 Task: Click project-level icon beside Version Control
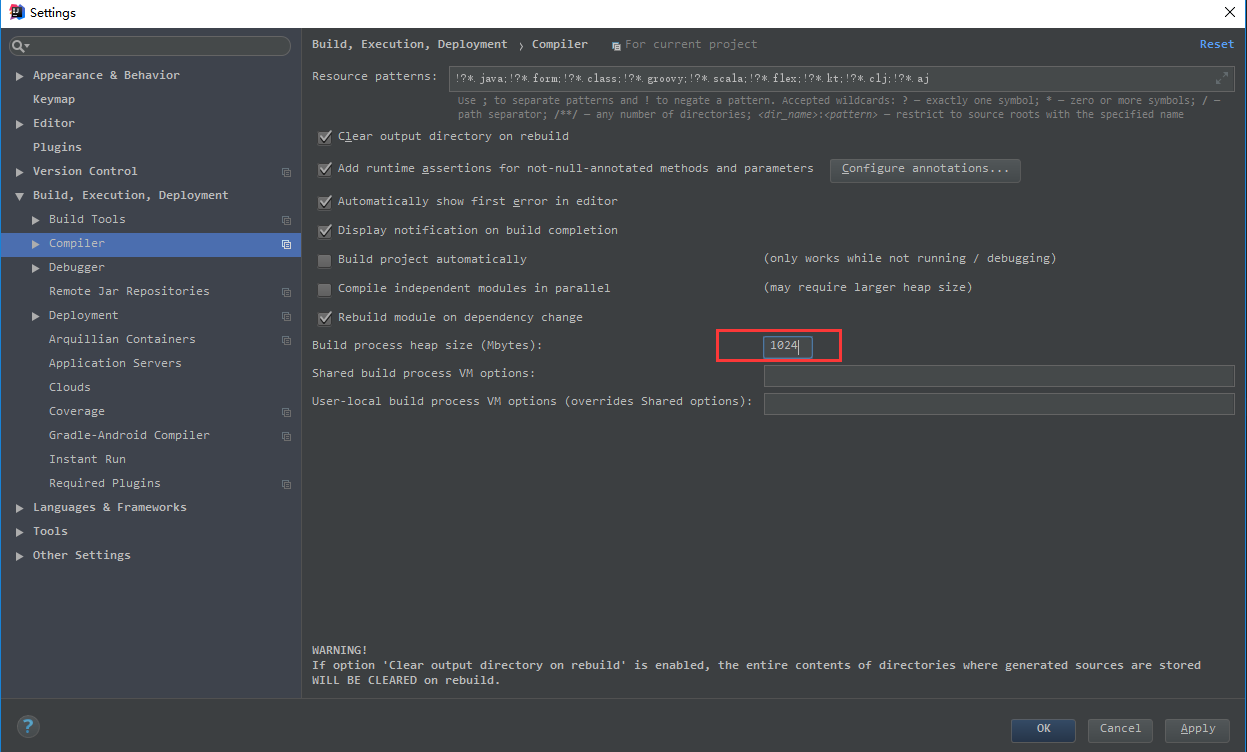tap(286, 172)
